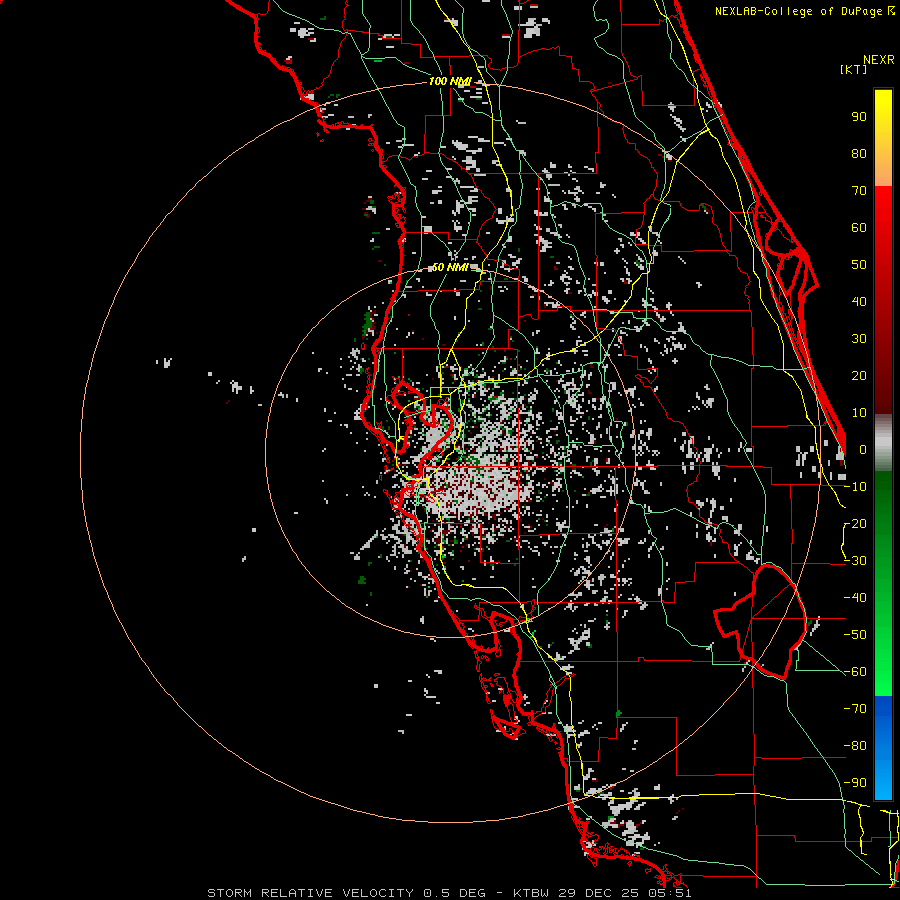900x900 pixels.
Task: Click the gray zero-velocity segment of the color bar
Action: tap(883, 443)
